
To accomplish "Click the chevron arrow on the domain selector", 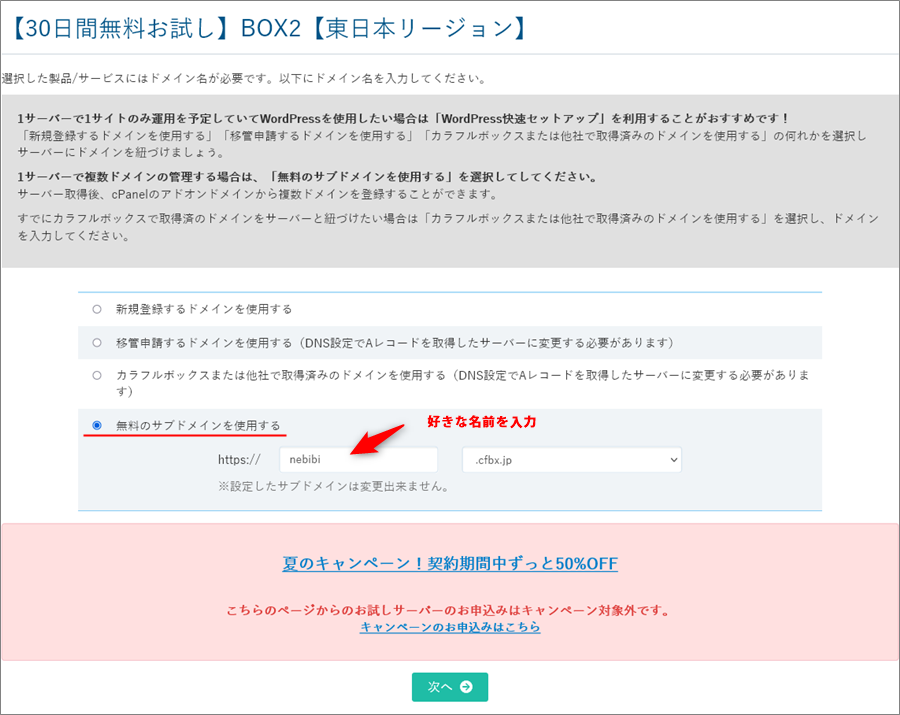I will pos(672,459).
